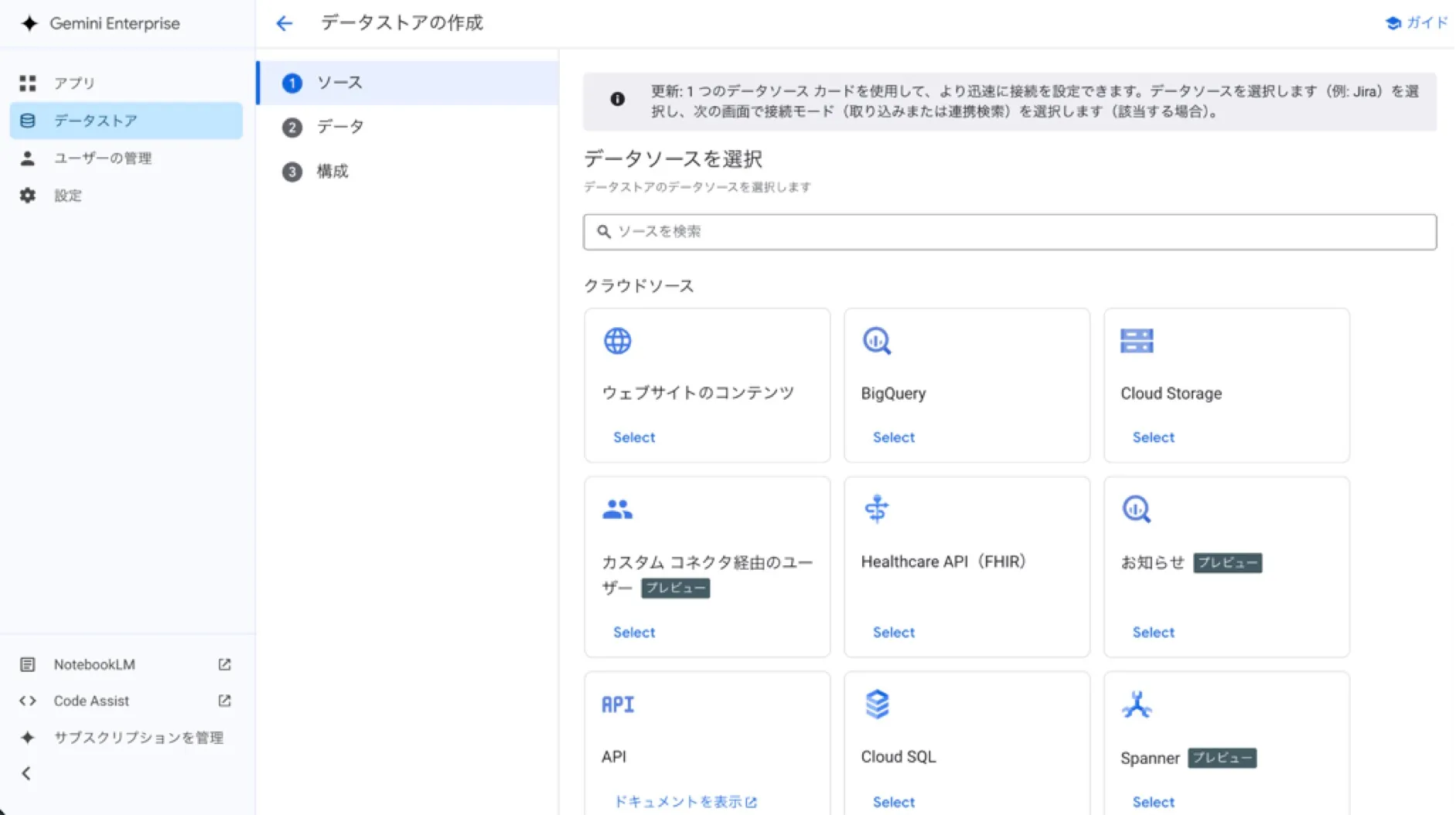Click Select under the お知らせ card
The width and height of the screenshot is (1456, 815).
click(x=1153, y=632)
